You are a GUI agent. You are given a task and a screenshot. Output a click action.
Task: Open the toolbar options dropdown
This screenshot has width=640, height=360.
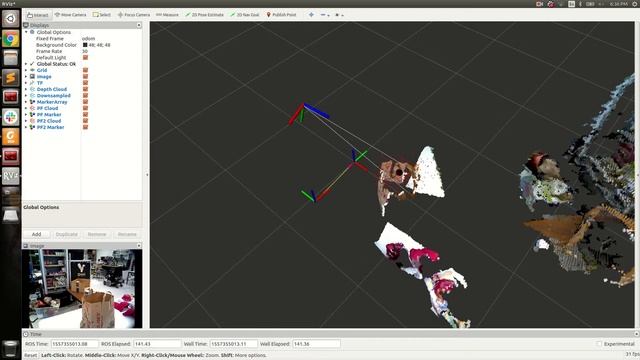[339, 15]
